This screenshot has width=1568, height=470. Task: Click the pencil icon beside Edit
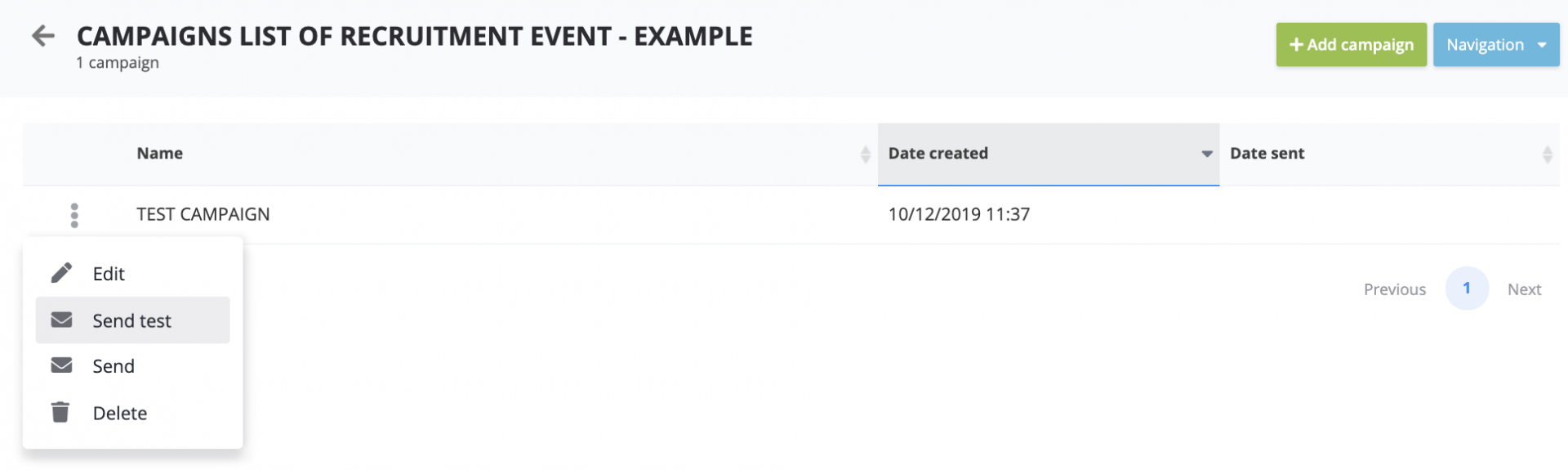pos(61,273)
